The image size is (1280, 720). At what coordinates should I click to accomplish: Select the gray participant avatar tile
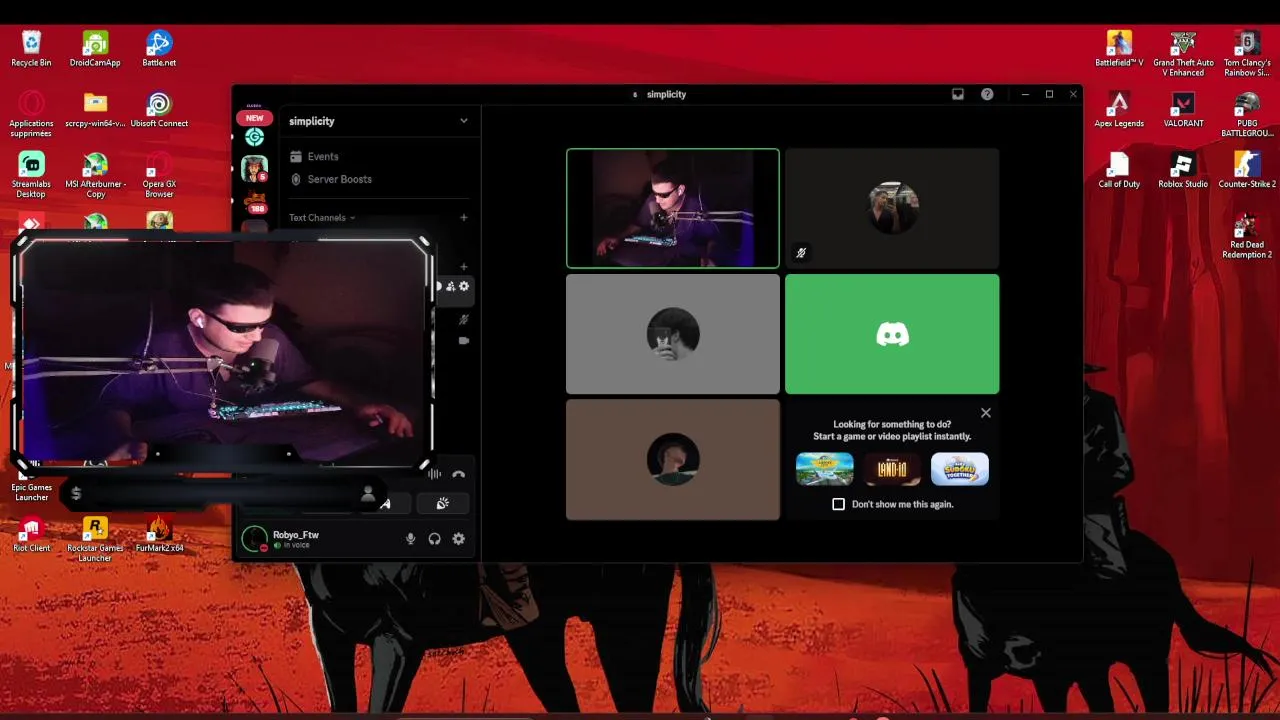tap(673, 334)
